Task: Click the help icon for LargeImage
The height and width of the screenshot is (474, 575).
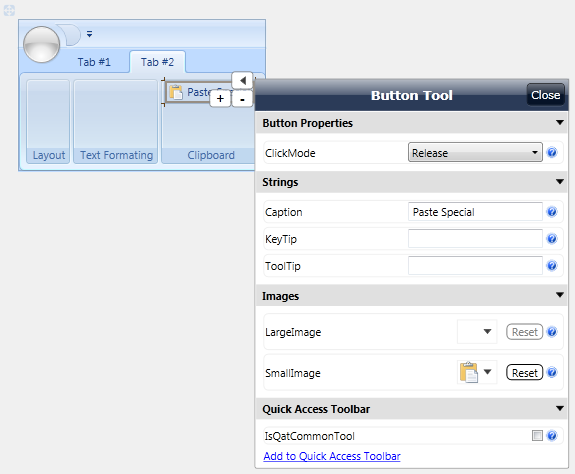Action: click(x=552, y=332)
